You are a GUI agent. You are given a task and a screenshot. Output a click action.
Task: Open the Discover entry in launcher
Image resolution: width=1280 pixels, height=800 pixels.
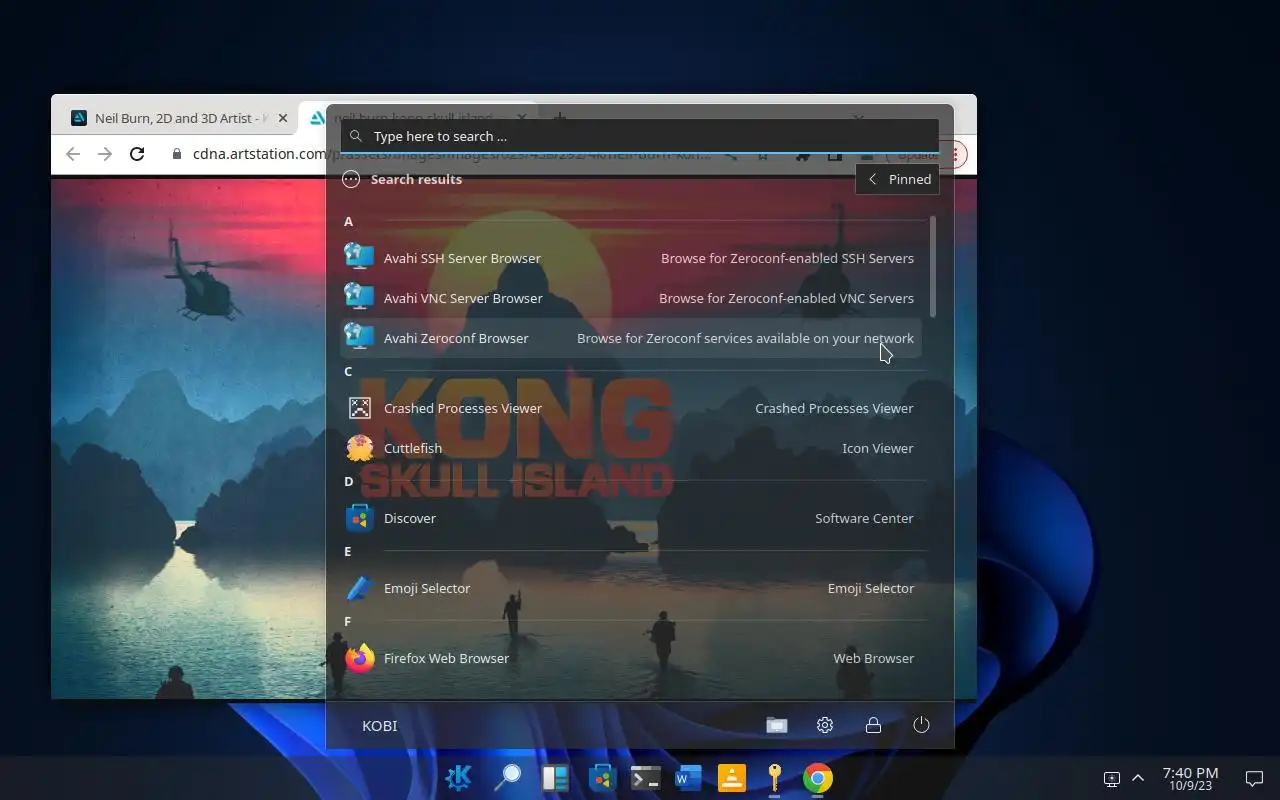click(631, 518)
